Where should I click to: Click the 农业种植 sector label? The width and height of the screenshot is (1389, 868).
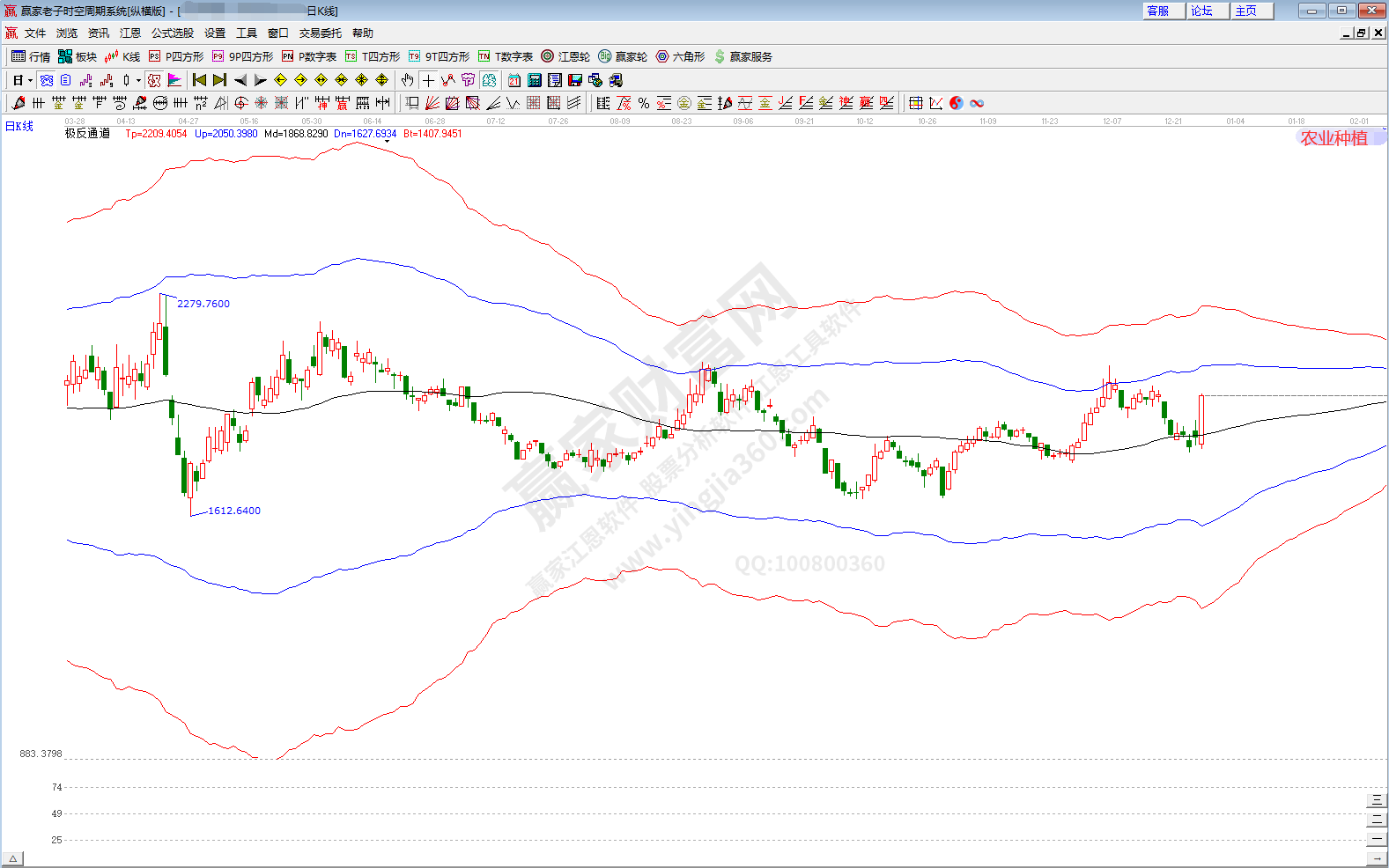[1334, 138]
